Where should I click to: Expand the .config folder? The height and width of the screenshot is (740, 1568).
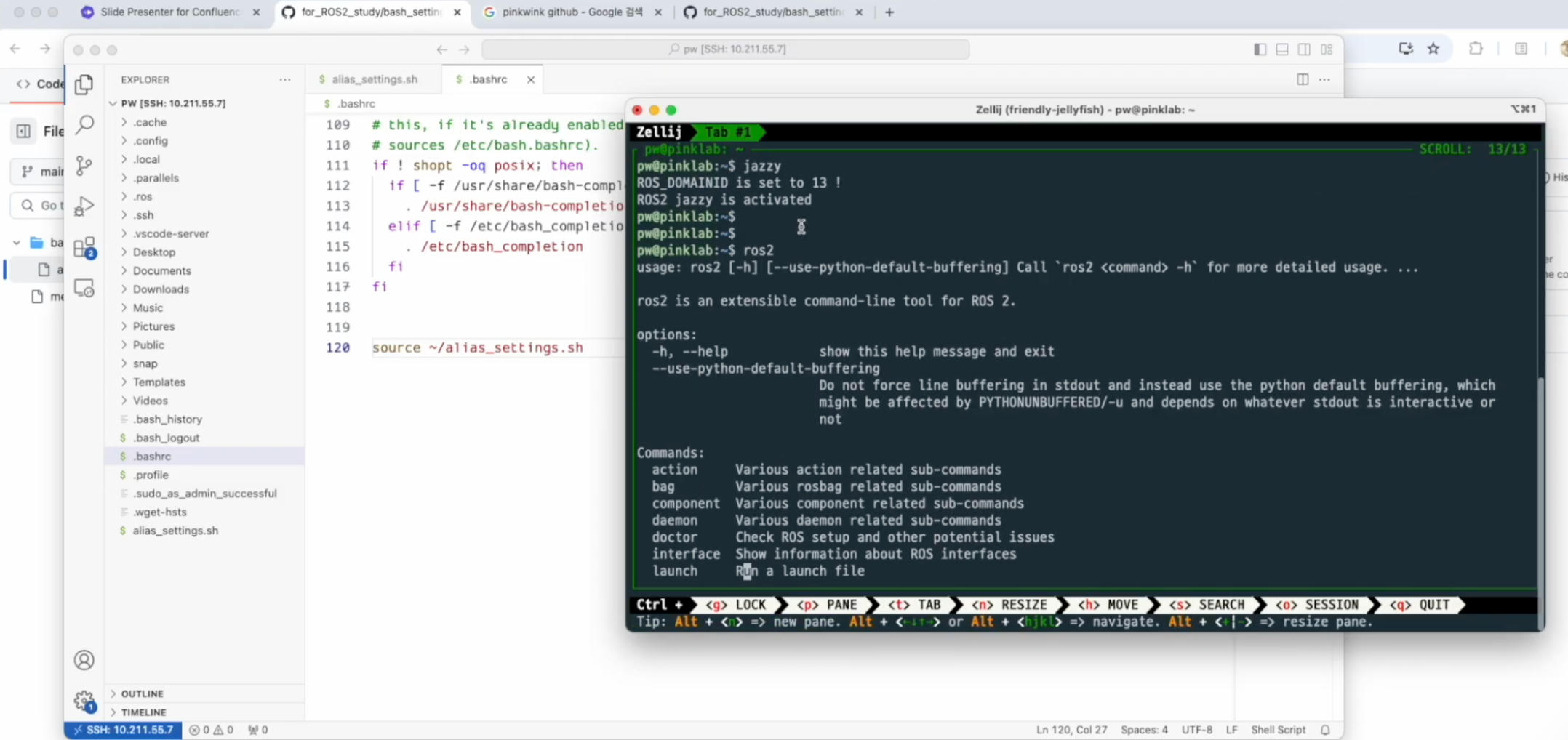(x=151, y=141)
